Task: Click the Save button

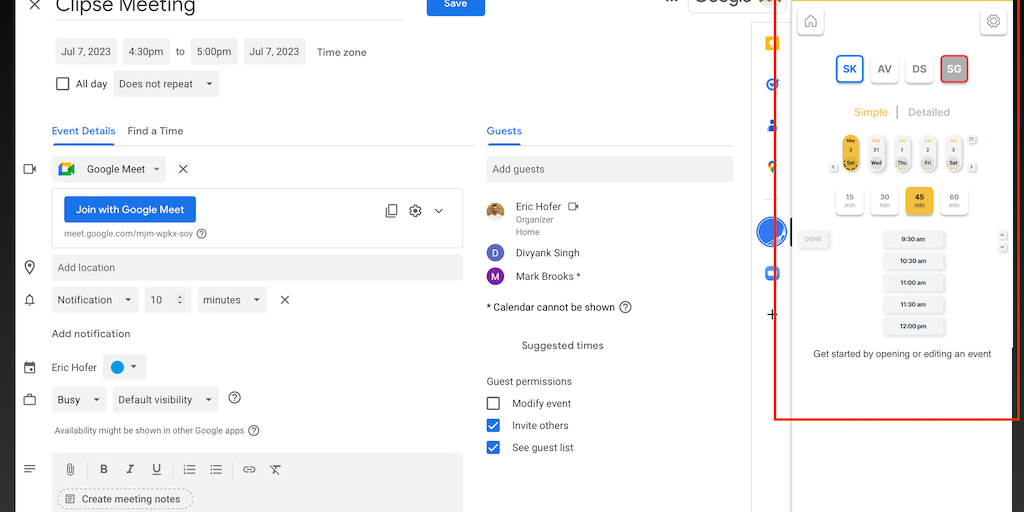Action: point(455,5)
